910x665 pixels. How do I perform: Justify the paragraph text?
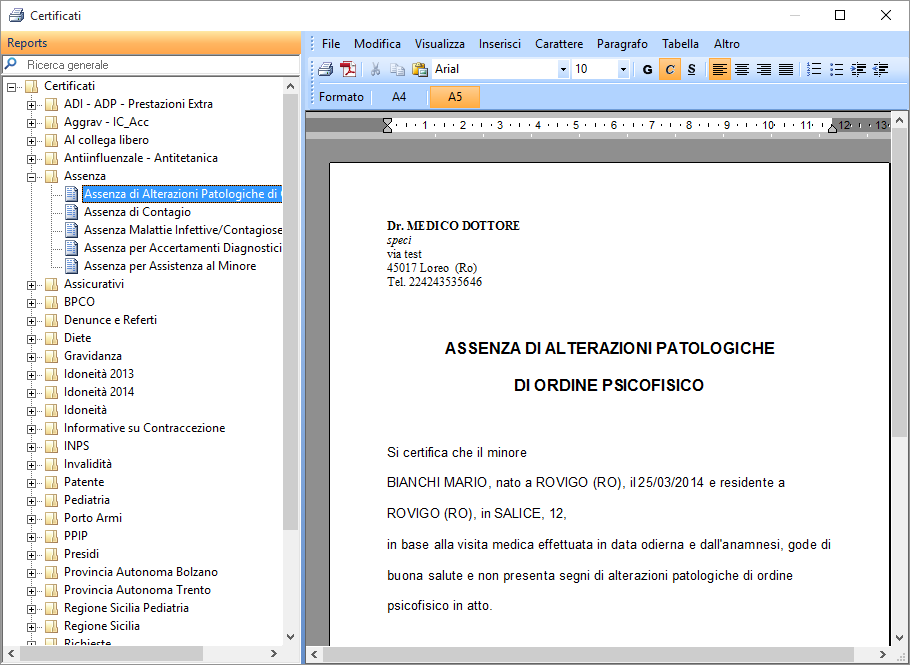click(786, 70)
